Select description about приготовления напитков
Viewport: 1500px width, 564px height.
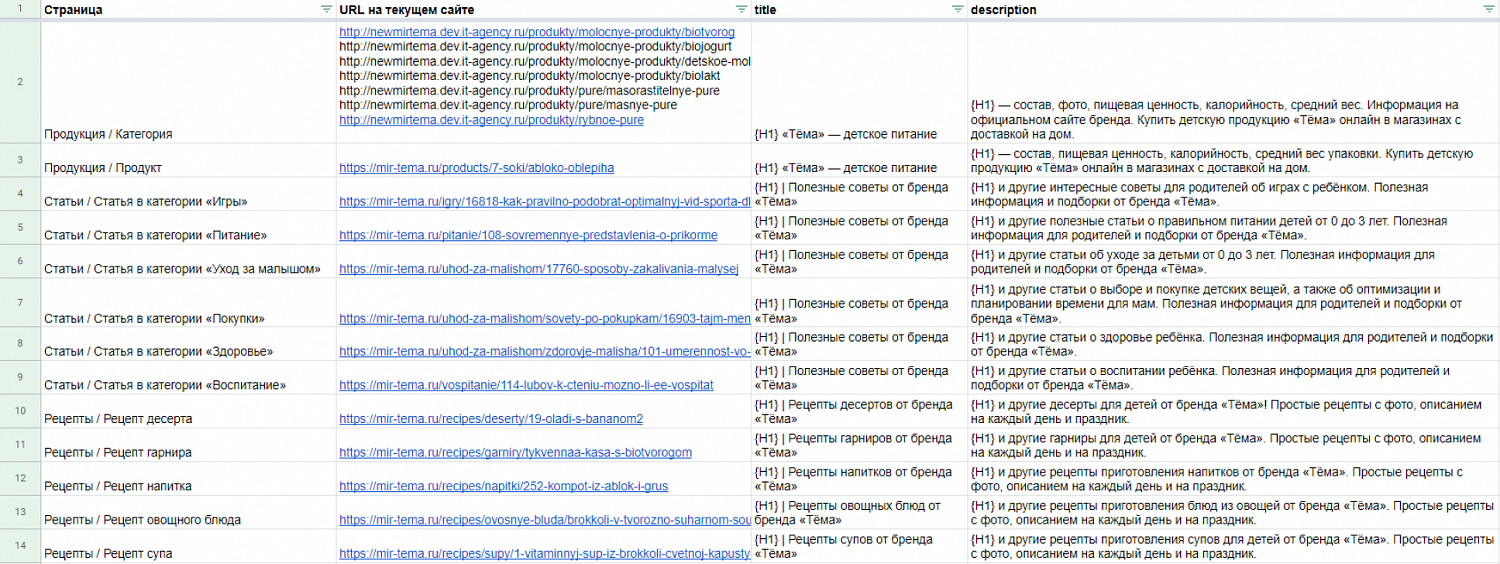1234,479
